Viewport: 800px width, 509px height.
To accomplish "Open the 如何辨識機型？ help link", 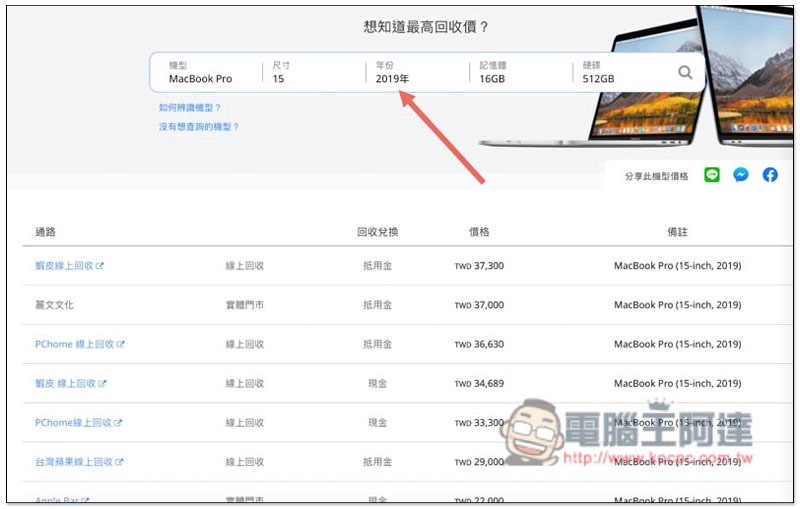I will point(190,107).
